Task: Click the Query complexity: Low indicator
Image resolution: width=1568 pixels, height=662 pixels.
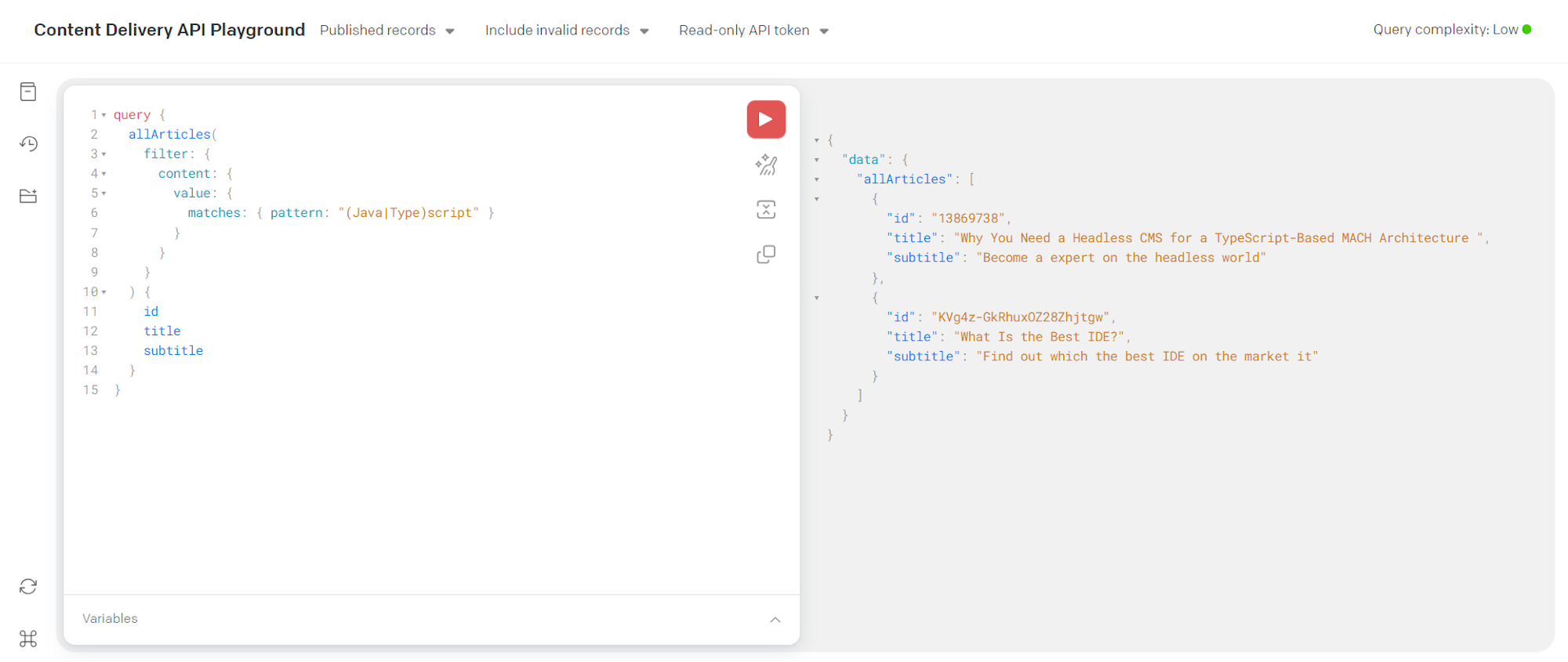Action: click(1451, 30)
